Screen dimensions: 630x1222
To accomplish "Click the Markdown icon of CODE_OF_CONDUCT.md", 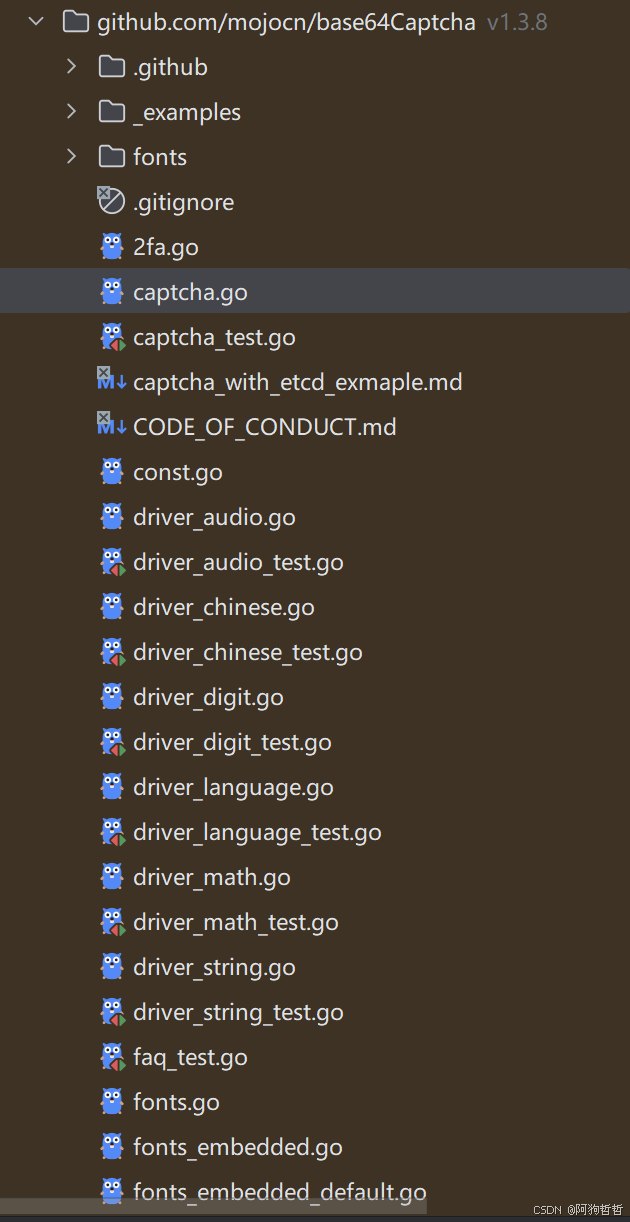I will 111,425.
